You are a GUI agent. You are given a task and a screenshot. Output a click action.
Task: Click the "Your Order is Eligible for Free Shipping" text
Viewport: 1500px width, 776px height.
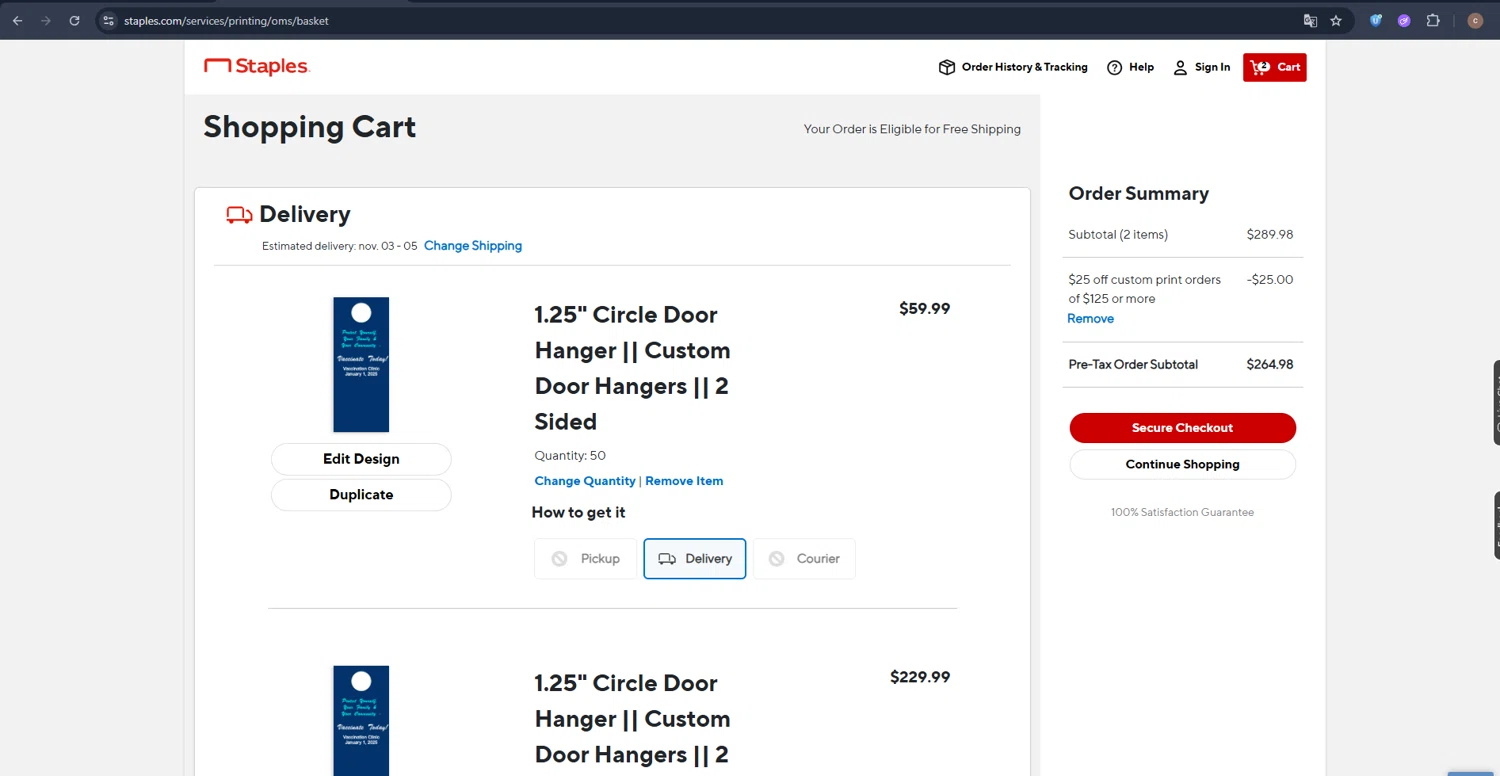coord(912,129)
